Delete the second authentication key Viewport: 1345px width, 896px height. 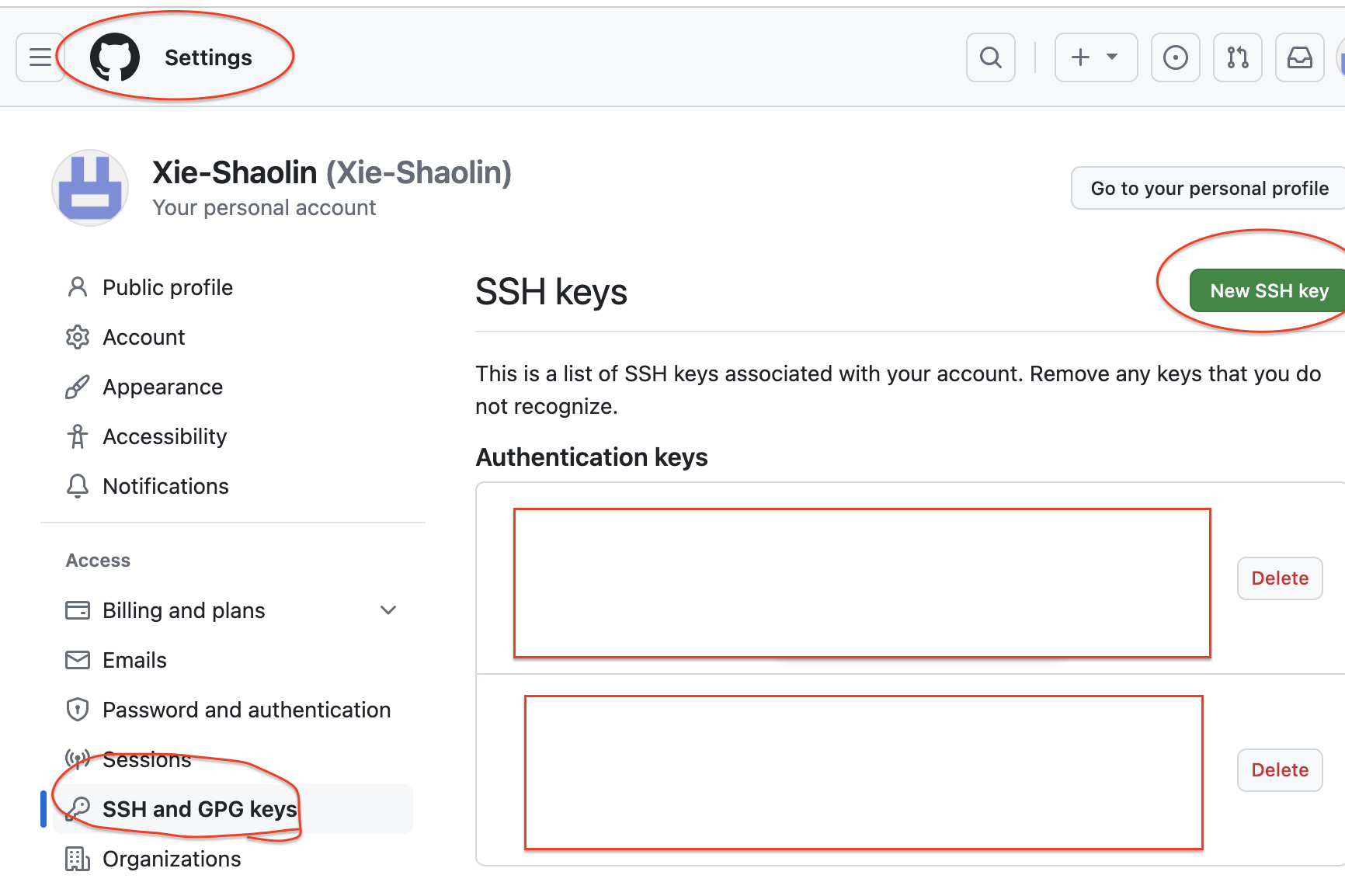(x=1280, y=770)
